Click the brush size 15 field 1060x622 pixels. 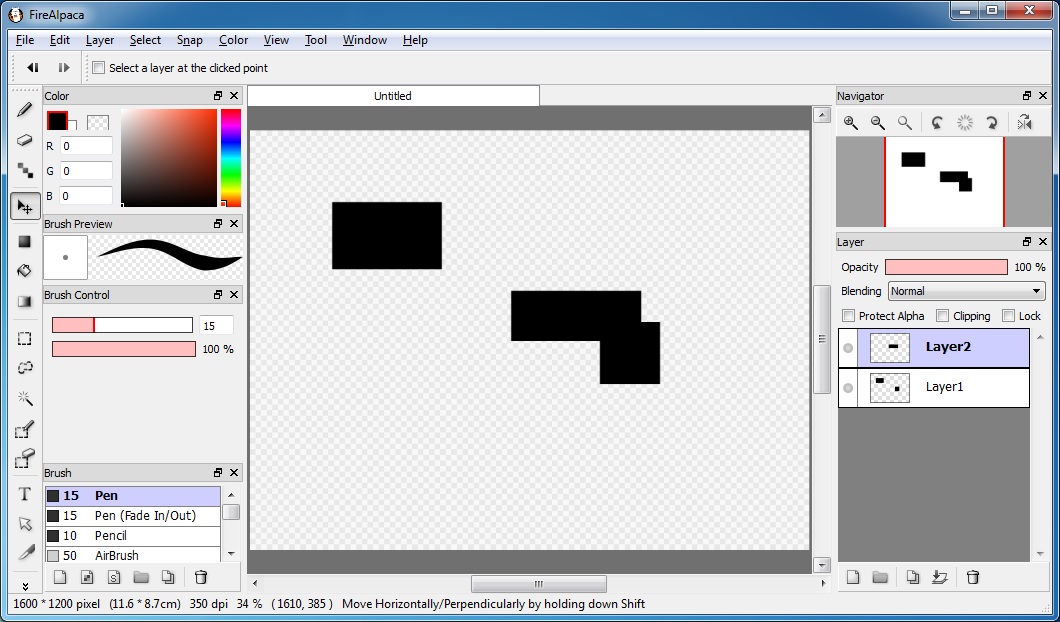216,325
